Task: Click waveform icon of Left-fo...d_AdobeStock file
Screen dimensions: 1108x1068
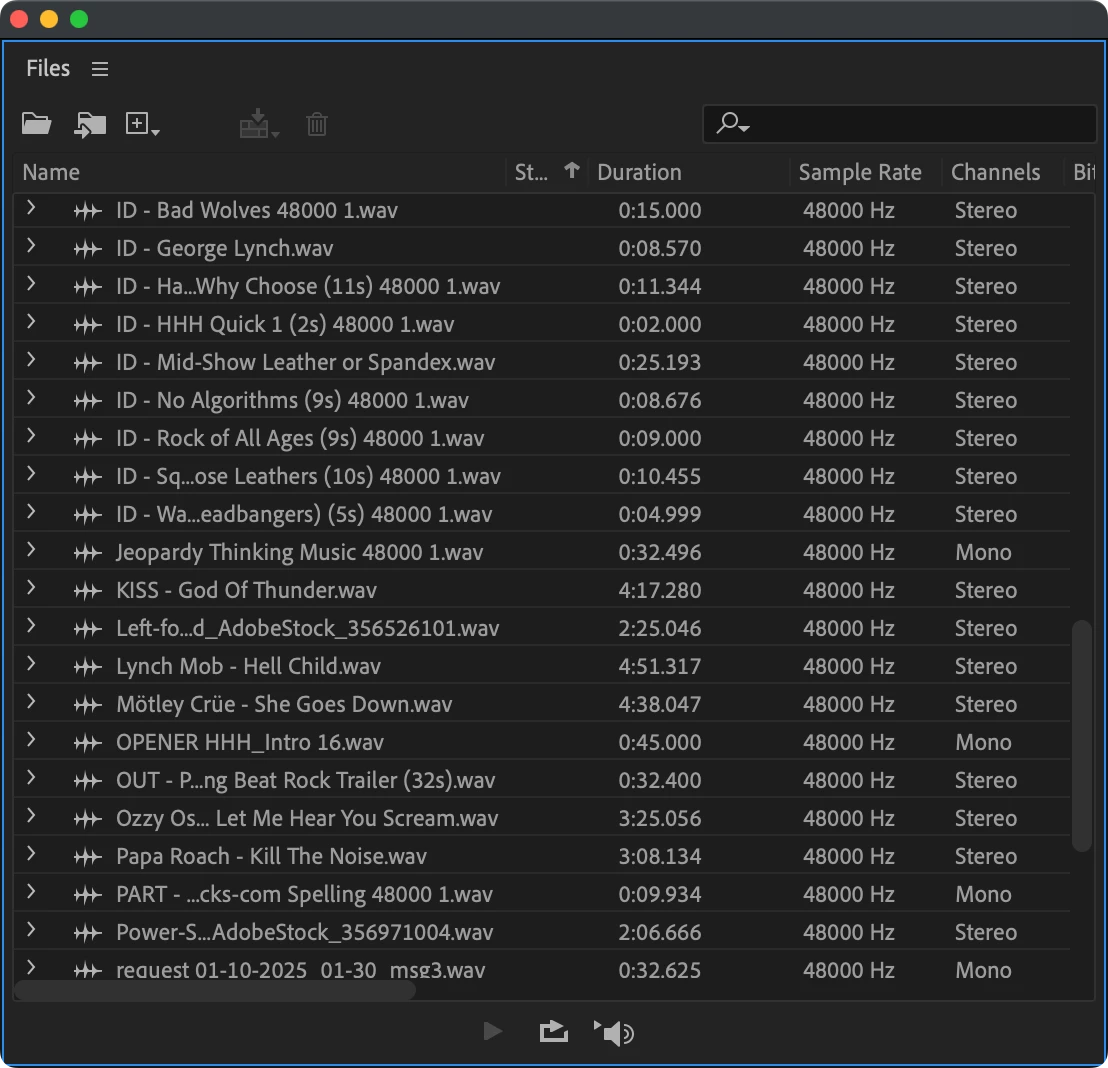Action: coord(88,629)
